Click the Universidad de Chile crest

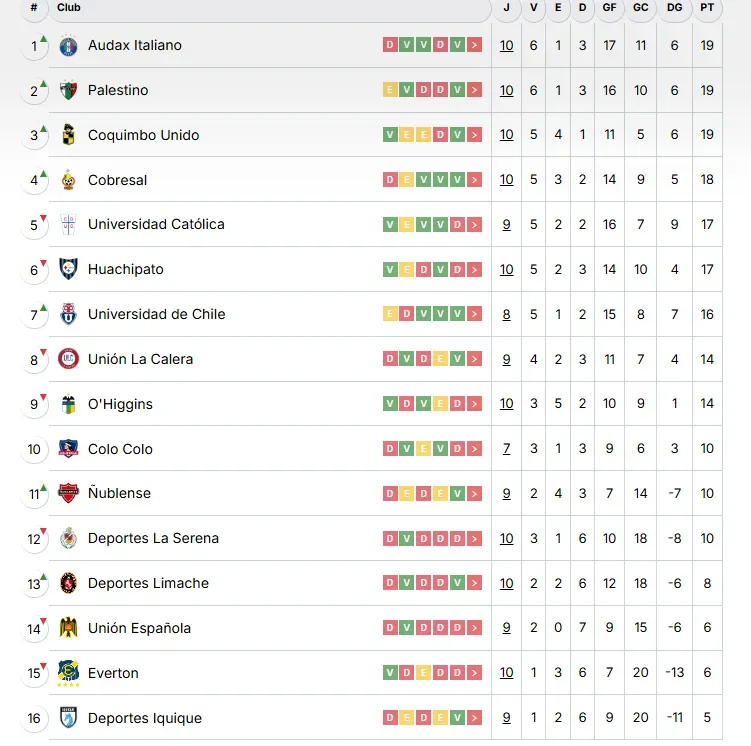[x=68, y=314]
